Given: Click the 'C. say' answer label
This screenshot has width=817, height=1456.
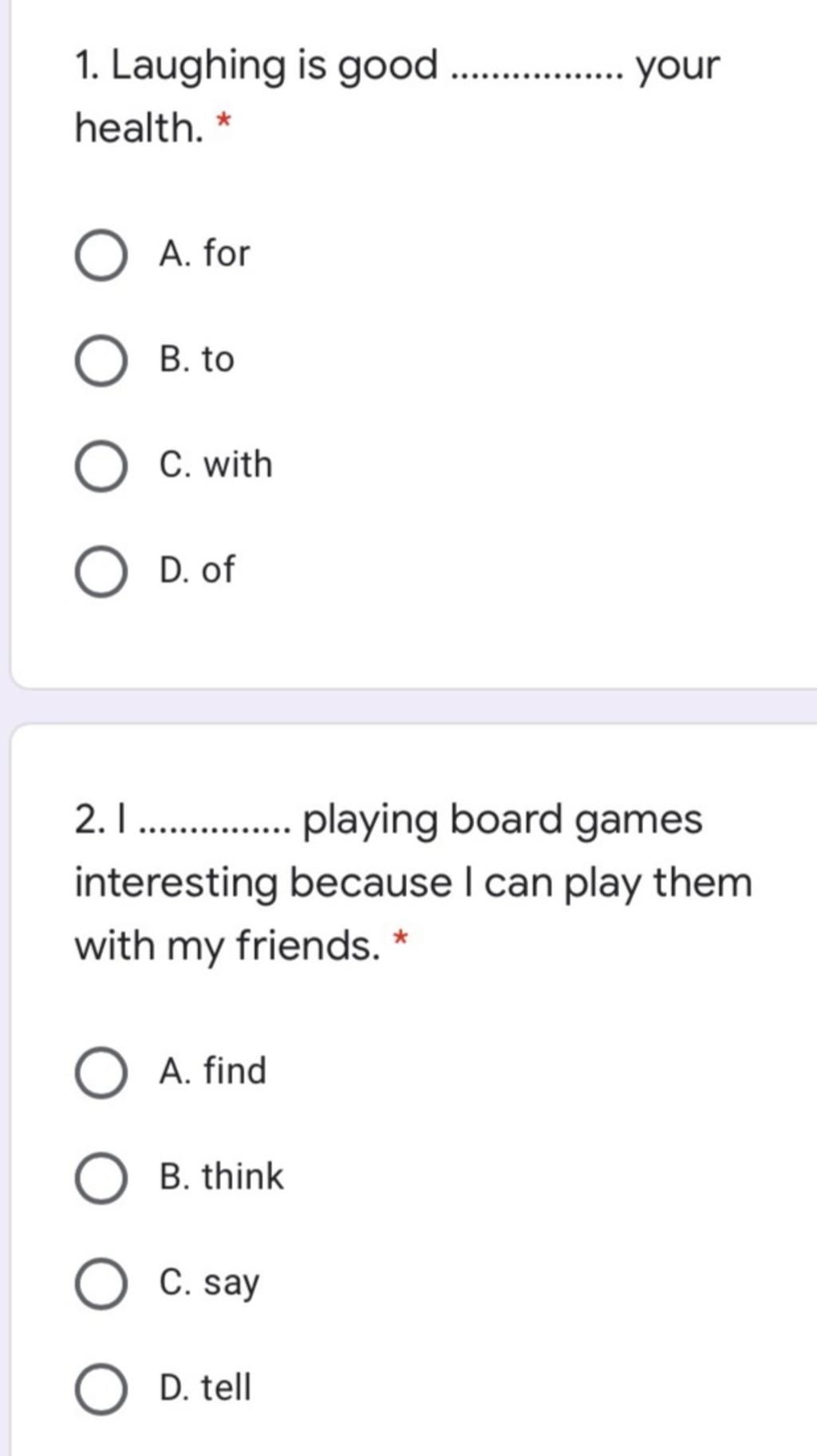Looking at the screenshot, I should (x=209, y=1283).
